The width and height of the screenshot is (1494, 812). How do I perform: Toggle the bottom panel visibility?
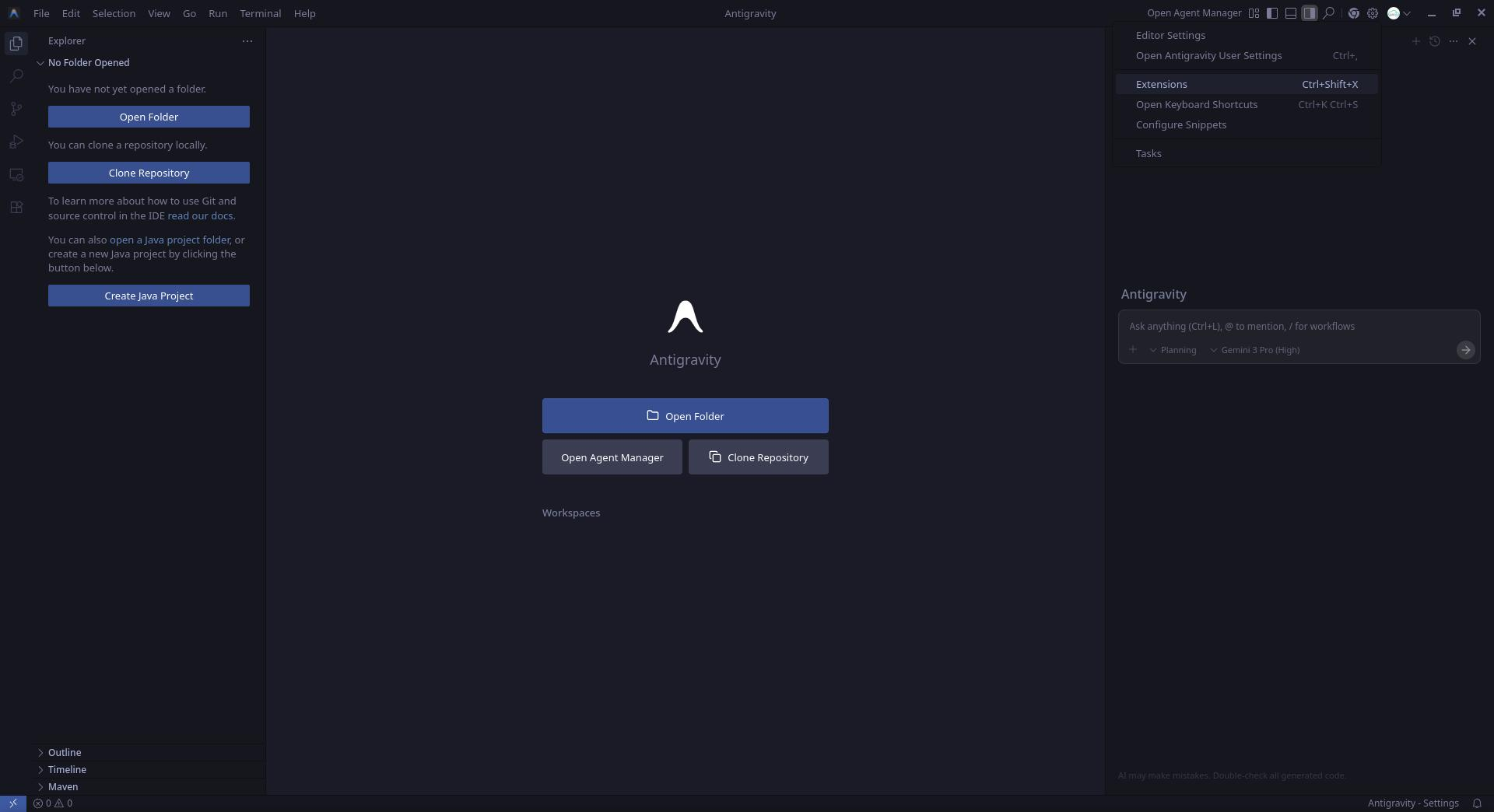[1291, 13]
